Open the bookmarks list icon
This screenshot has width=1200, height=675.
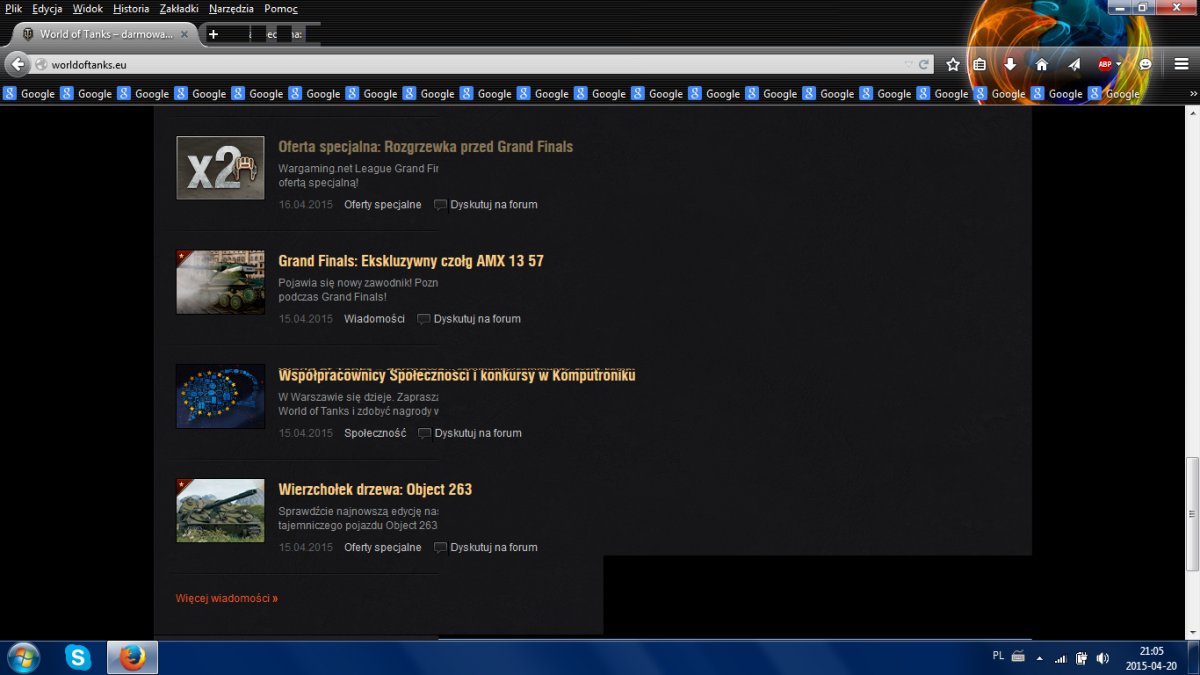980,64
